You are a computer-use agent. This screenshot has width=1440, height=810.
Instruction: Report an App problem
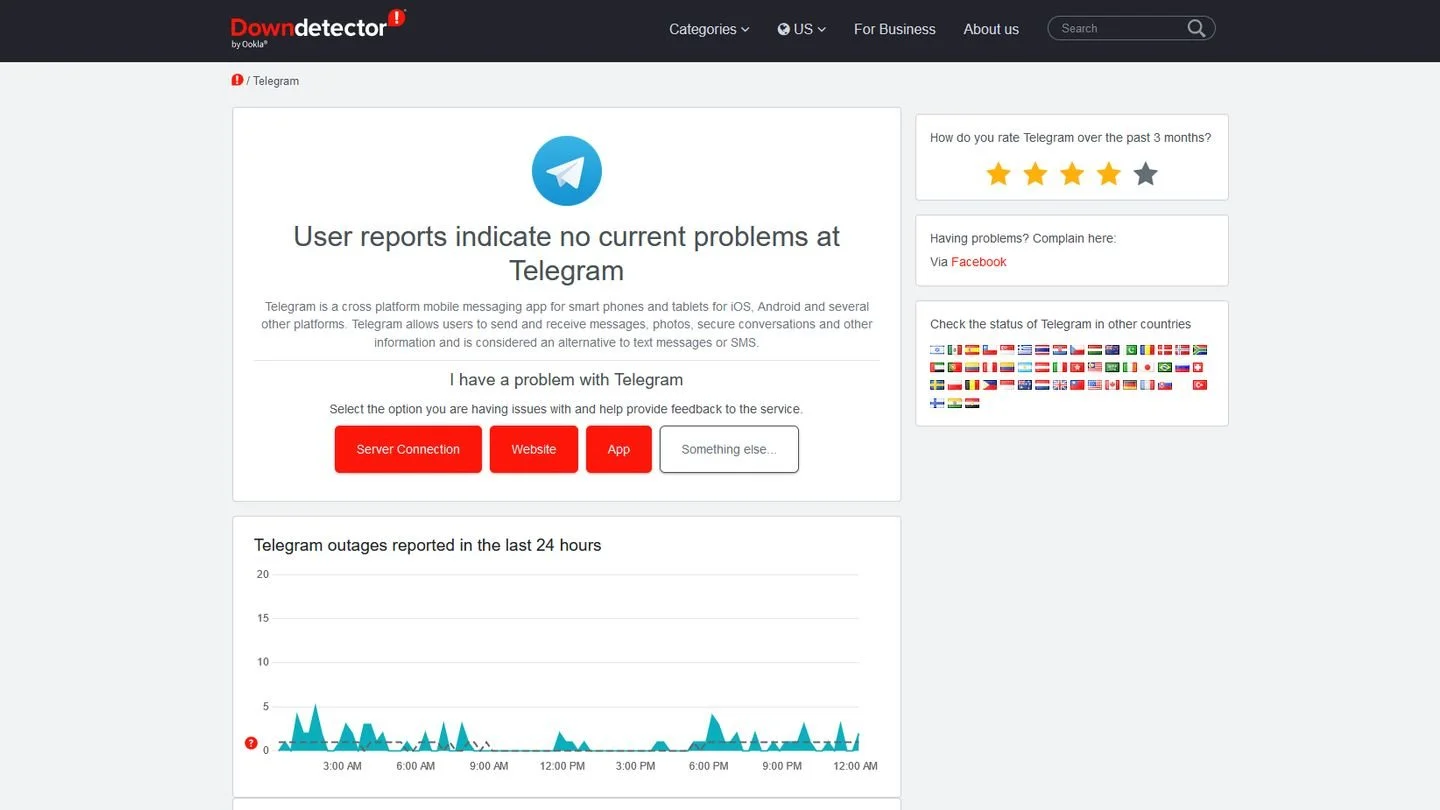619,449
